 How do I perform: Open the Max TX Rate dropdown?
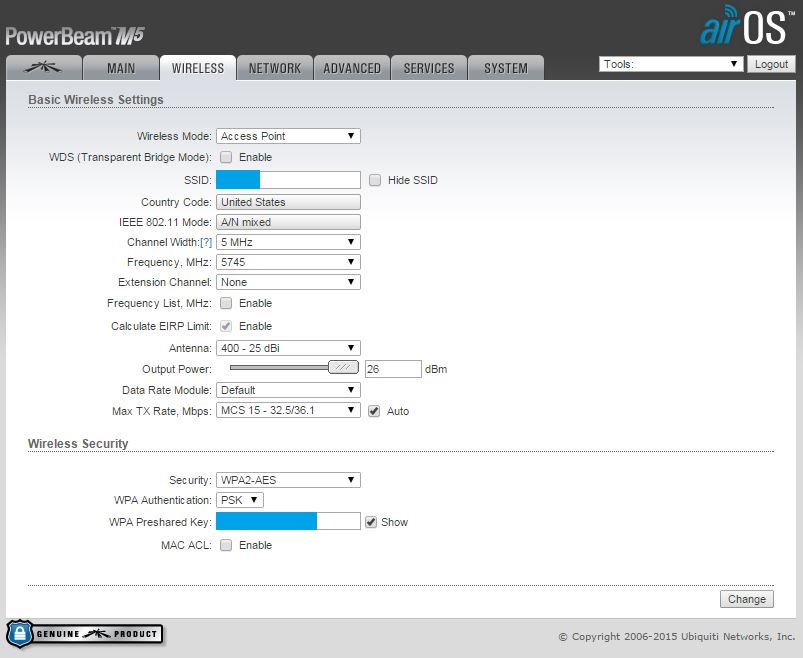(288, 410)
